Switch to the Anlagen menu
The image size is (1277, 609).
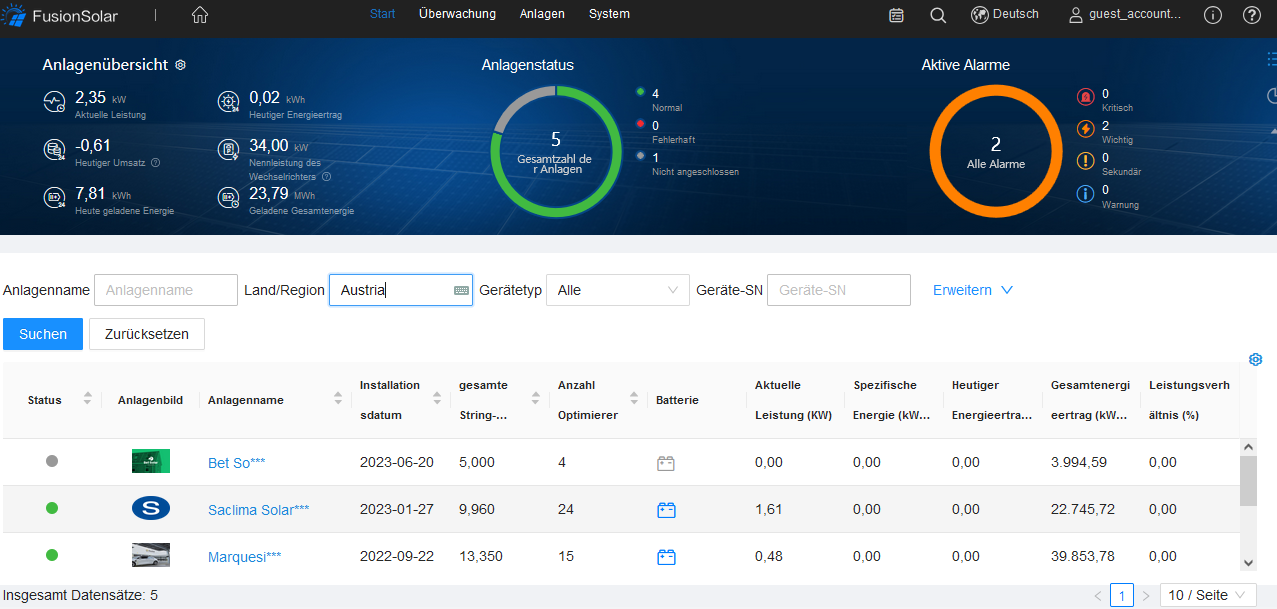(x=542, y=14)
